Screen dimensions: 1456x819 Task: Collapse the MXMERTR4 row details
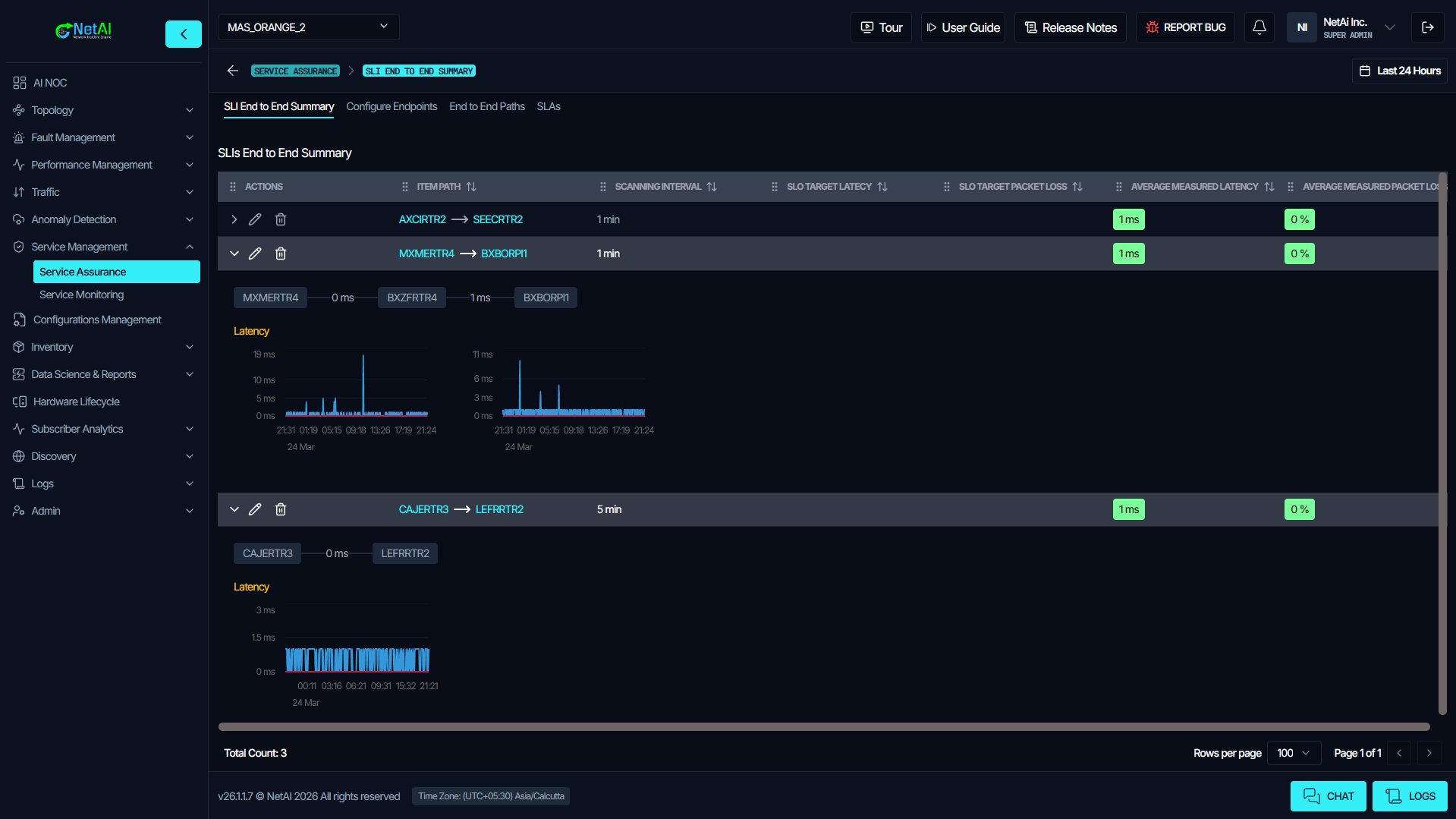click(x=234, y=254)
